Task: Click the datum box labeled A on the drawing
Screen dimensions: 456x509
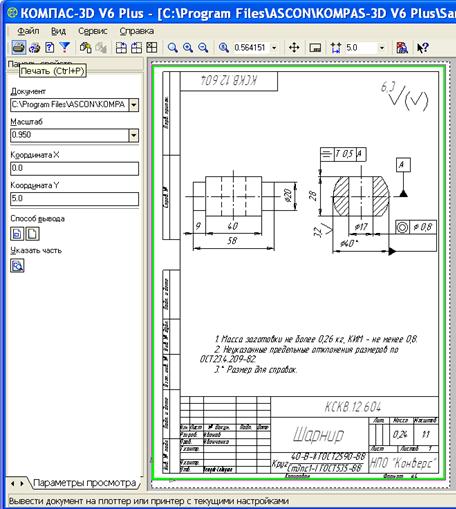Action: (x=403, y=165)
